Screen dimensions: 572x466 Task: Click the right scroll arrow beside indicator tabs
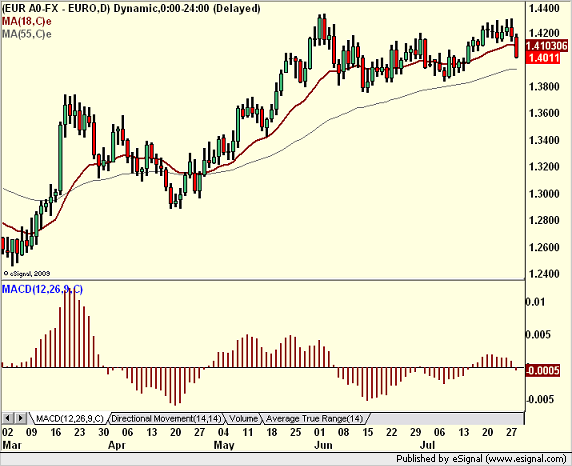pyautogui.click(x=20, y=418)
